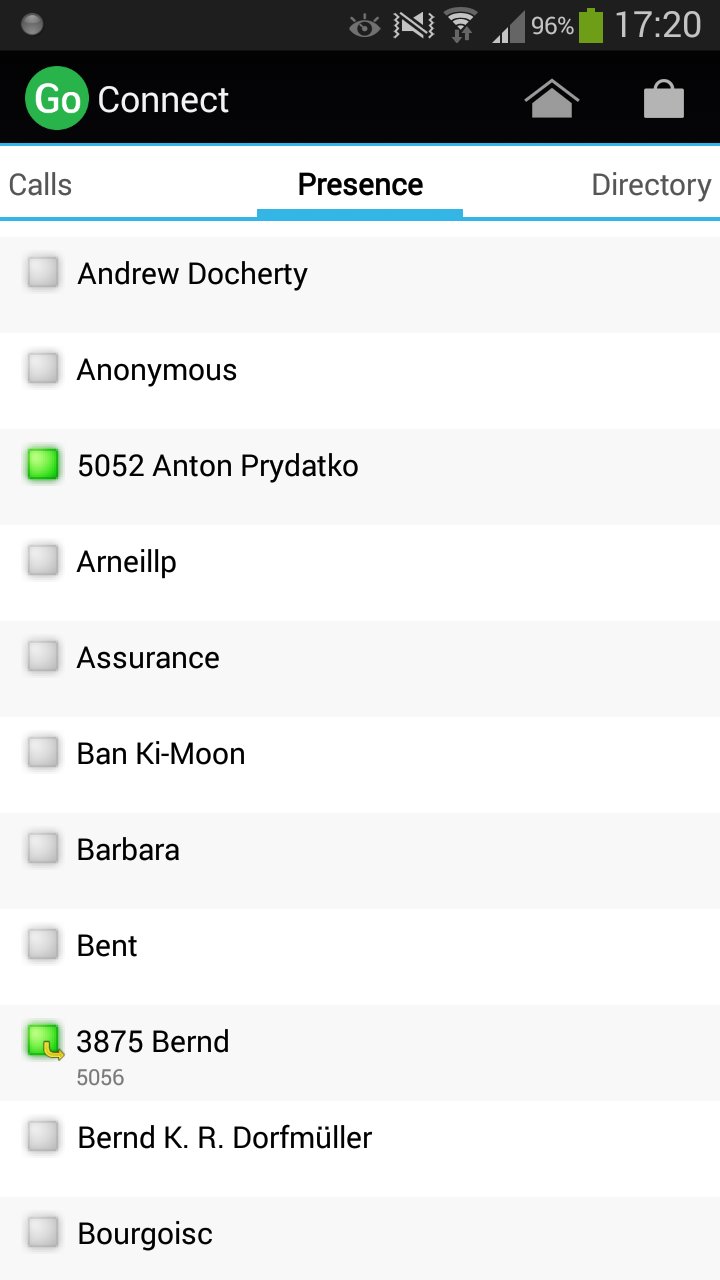Tap the Go Connect app logo
This screenshot has width=720, height=1280.
click(x=57, y=99)
